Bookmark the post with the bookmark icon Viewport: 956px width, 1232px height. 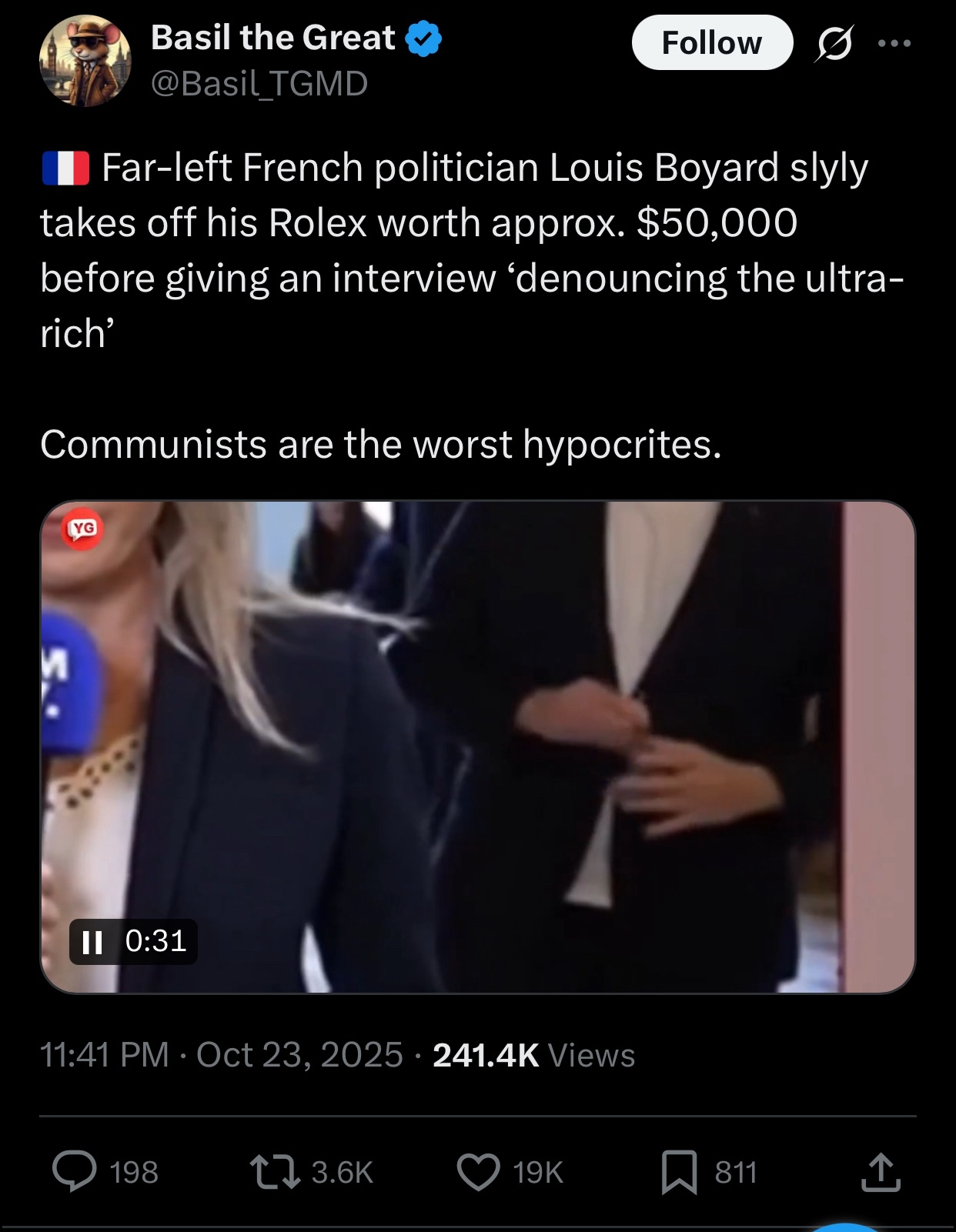679,1172
